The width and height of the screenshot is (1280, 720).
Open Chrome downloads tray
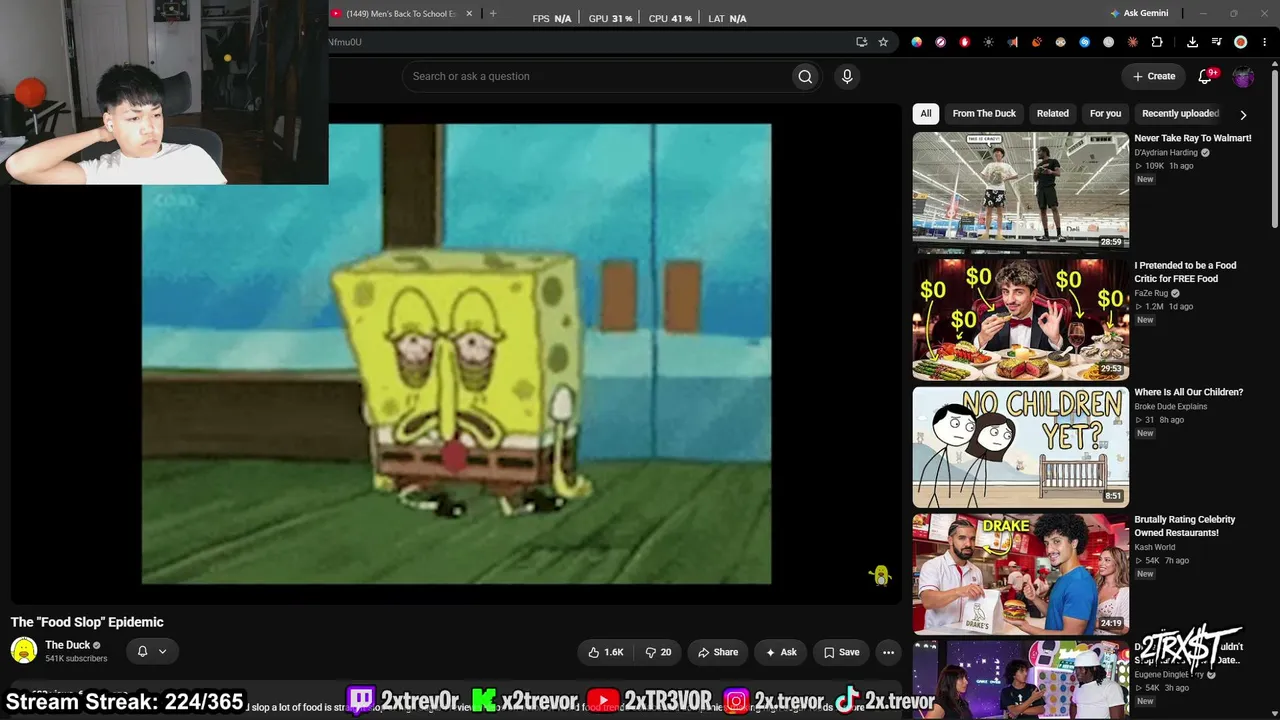(1192, 42)
